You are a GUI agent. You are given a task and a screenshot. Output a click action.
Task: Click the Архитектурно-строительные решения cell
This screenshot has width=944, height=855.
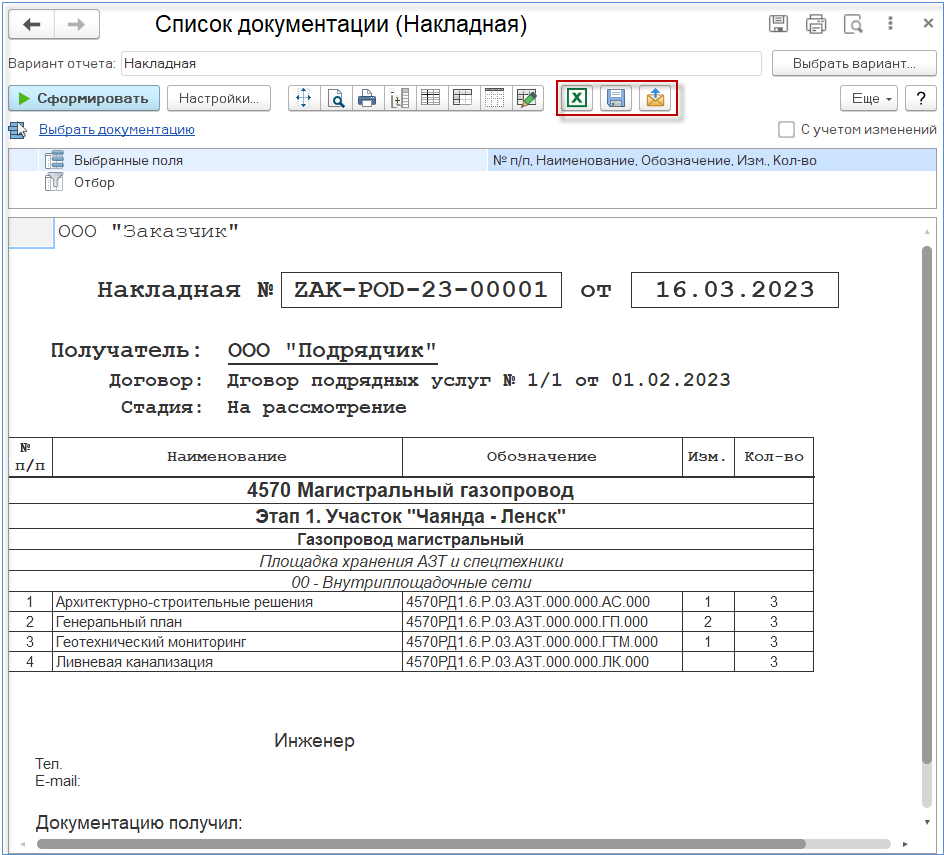coord(227,602)
